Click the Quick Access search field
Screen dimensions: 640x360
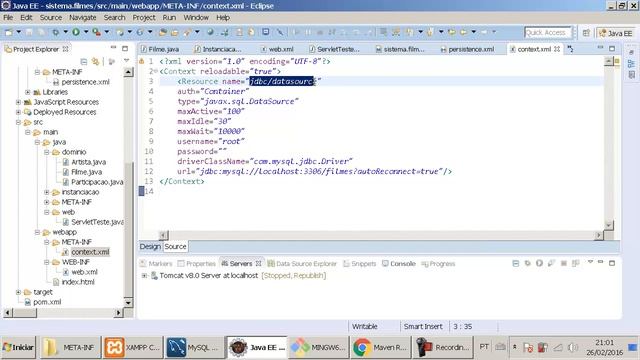click(x=548, y=32)
